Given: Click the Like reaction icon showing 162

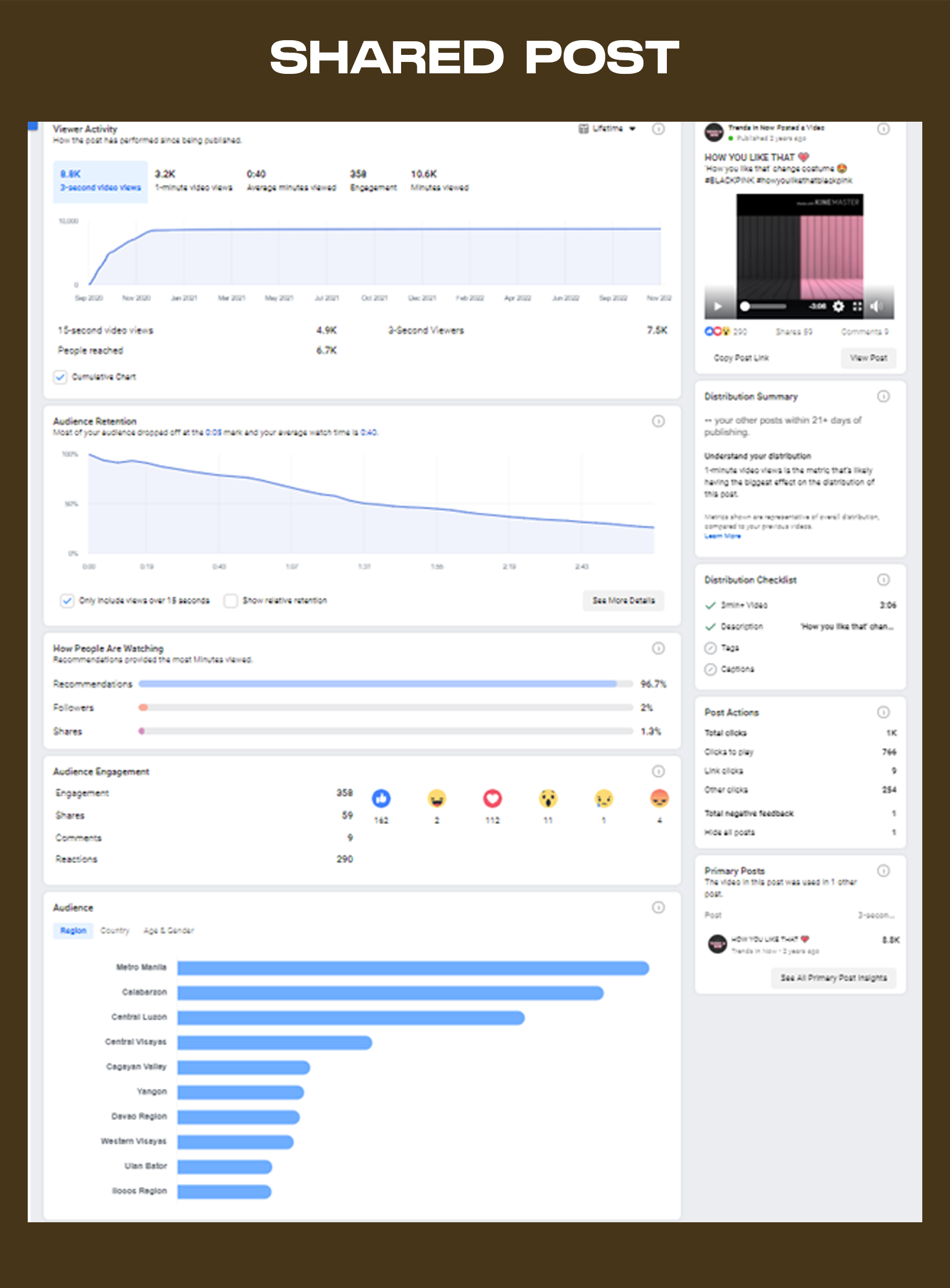Looking at the screenshot, I should tap(382, 799).
